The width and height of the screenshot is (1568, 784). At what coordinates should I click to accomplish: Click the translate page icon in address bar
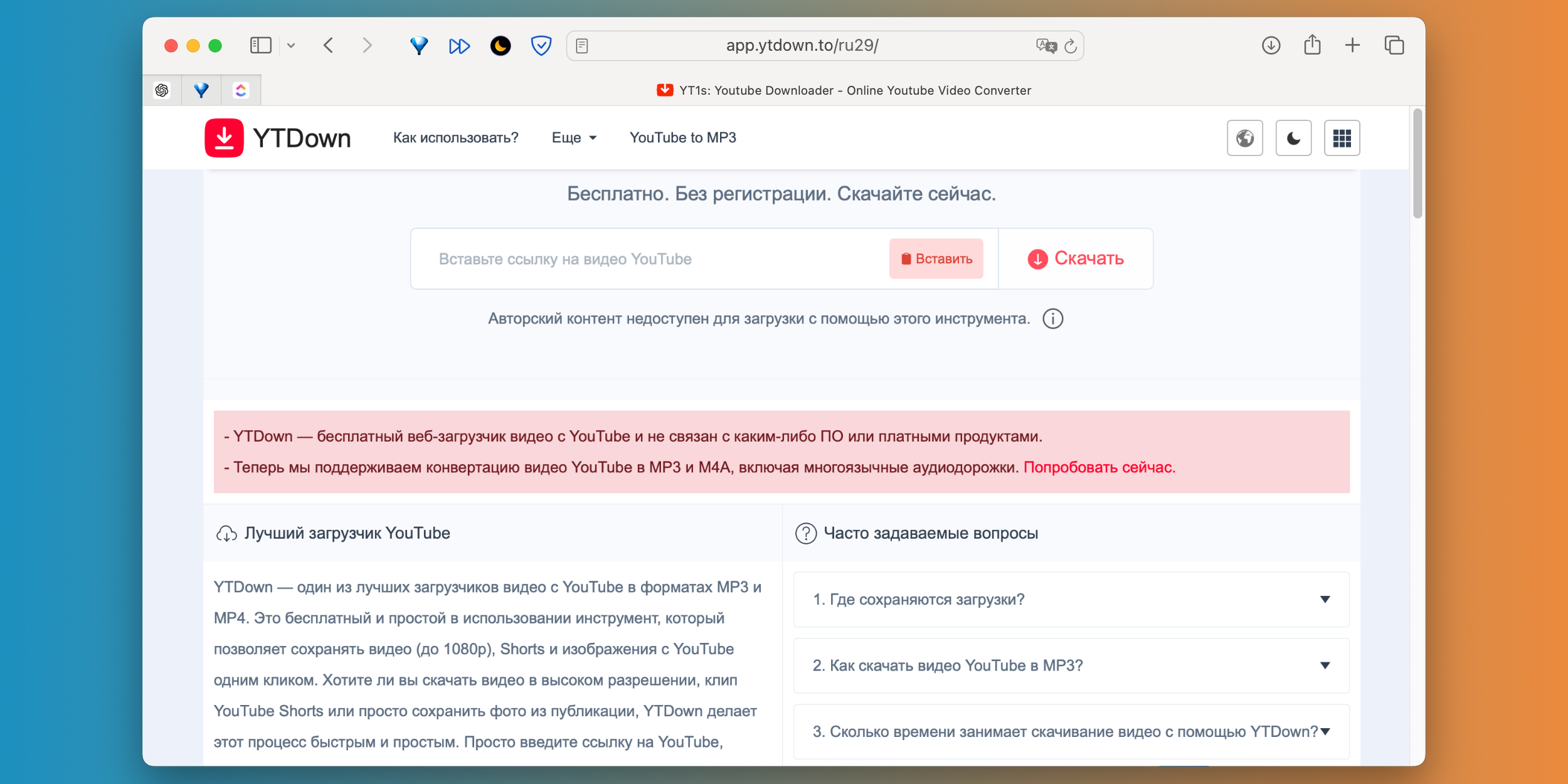coord(1046,46)
